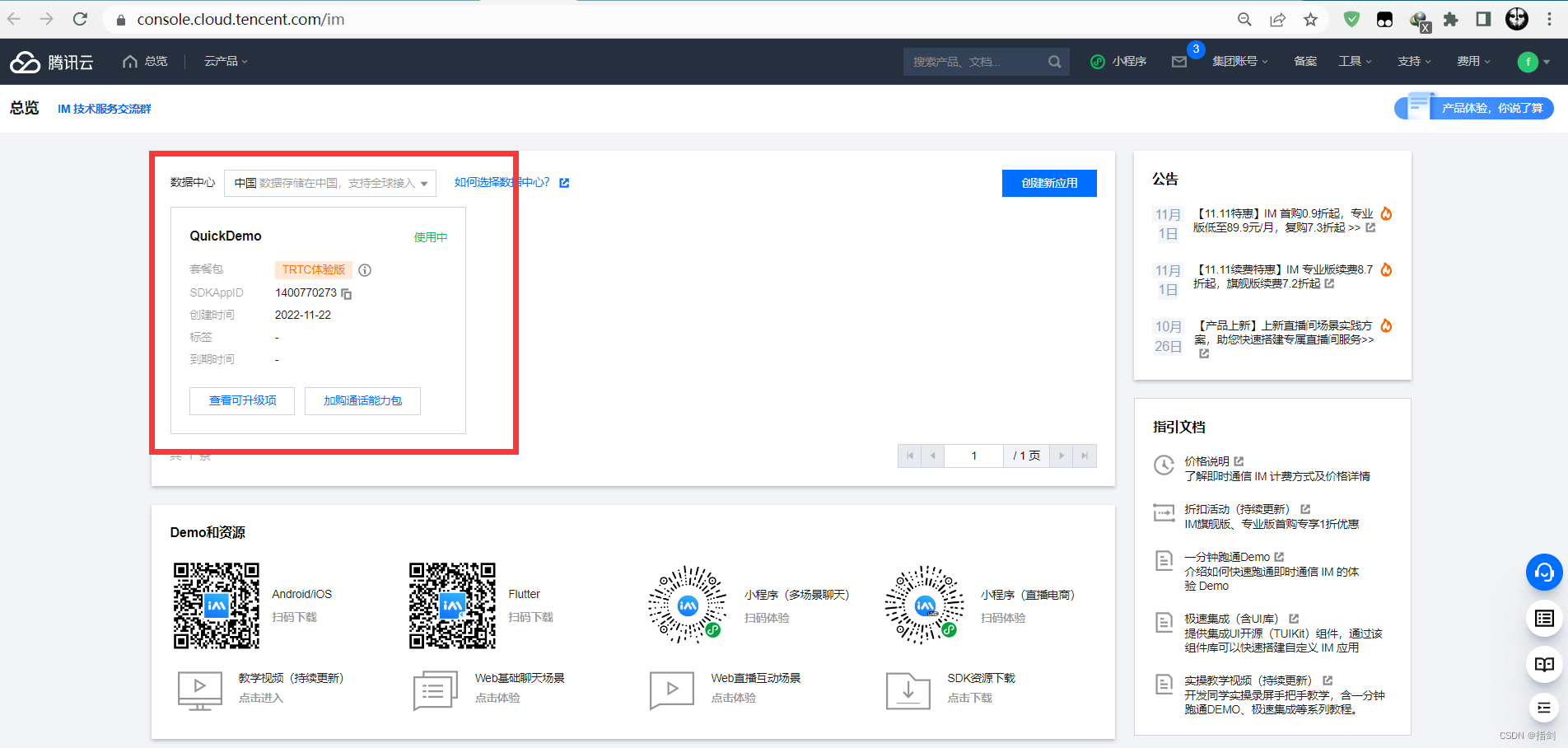Click the 小程序 直播电商 mini-program code

(x=924, y=605)
